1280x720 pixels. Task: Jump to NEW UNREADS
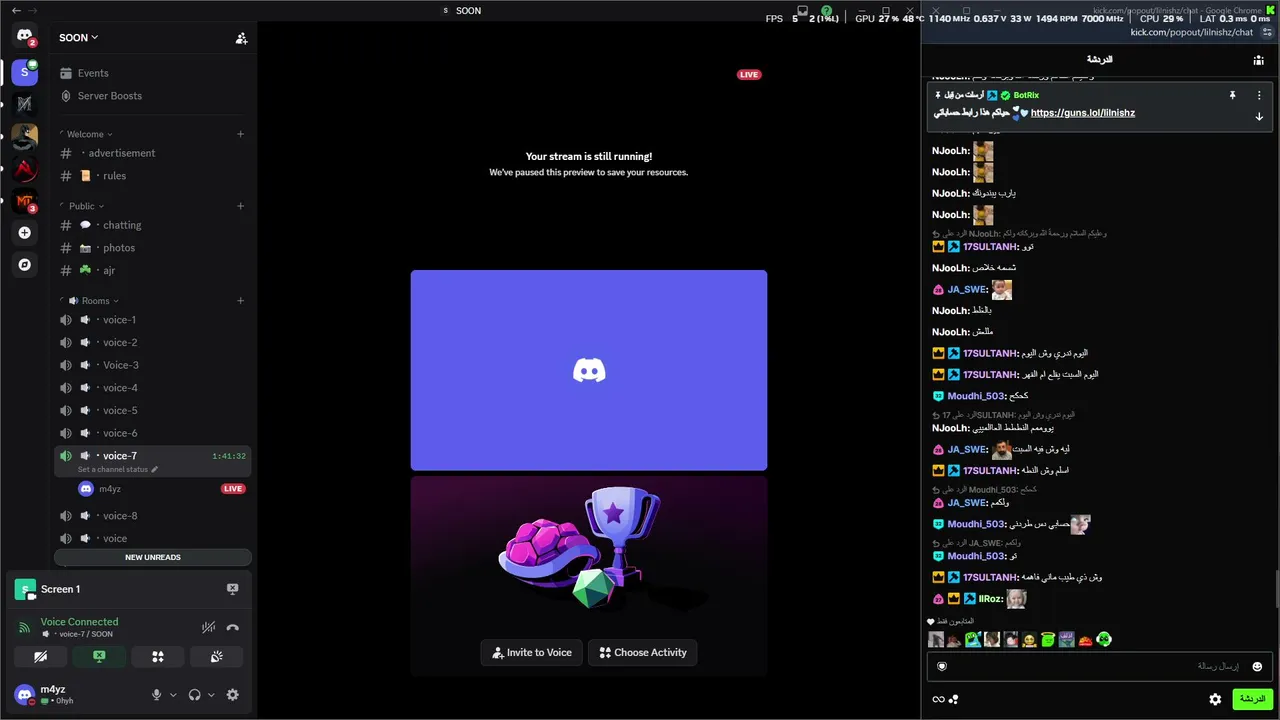pos(153,557)
